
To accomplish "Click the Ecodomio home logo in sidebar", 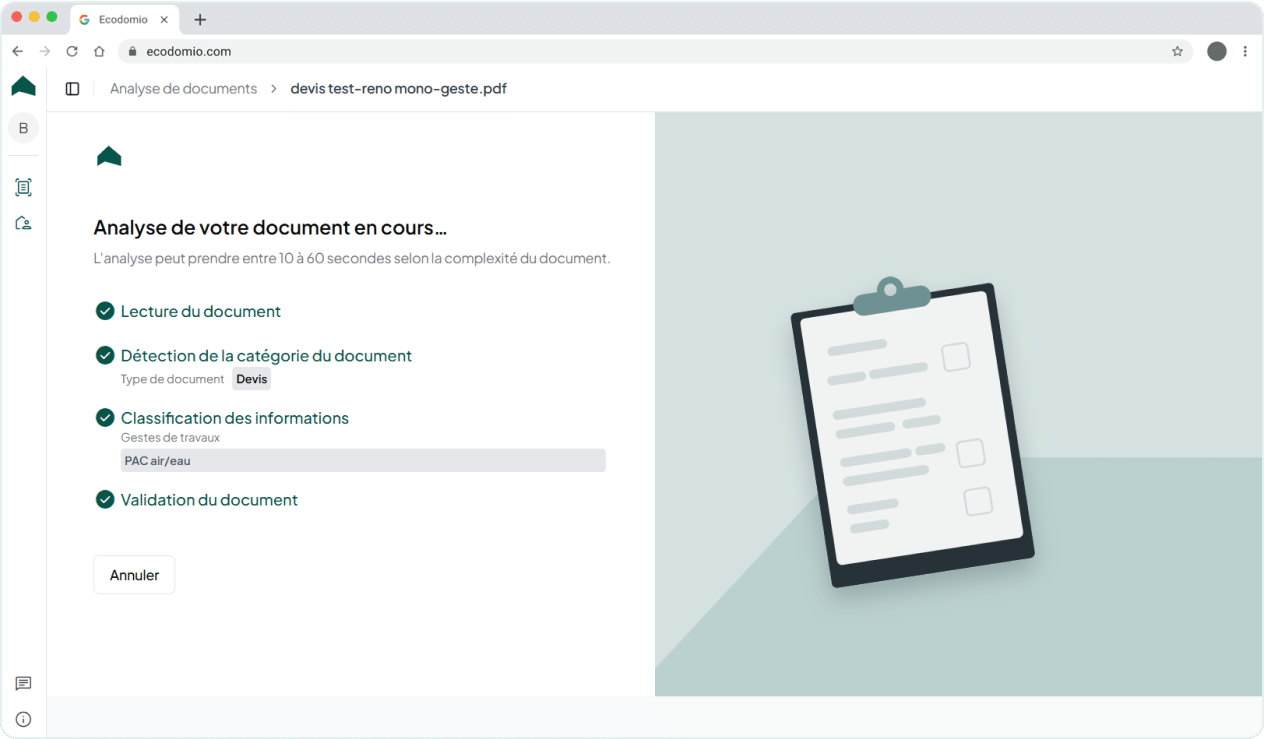I will pyautogui.click(x=23, y=87).
